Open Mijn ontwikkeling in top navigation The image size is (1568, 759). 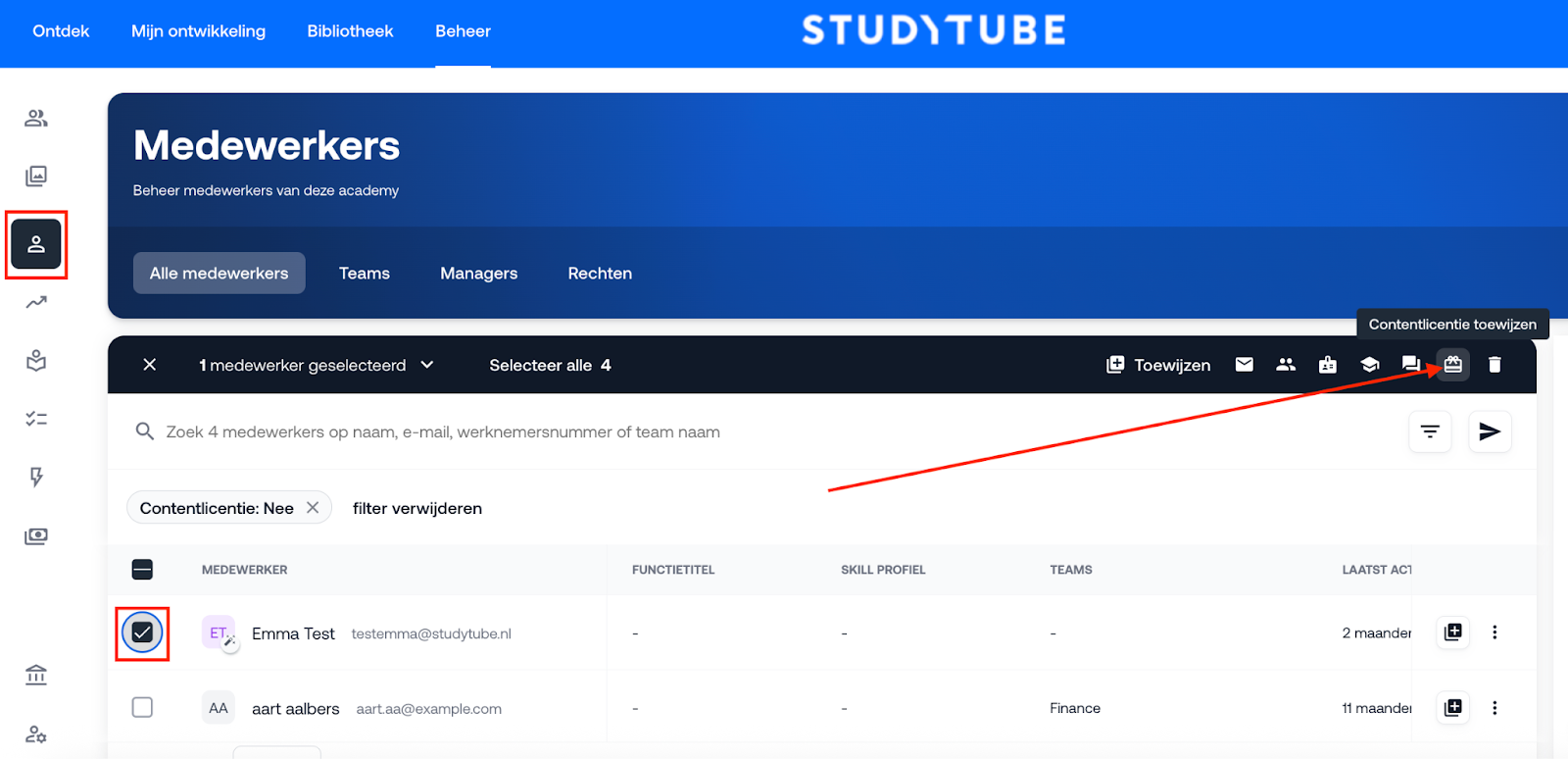pos(198,31)
